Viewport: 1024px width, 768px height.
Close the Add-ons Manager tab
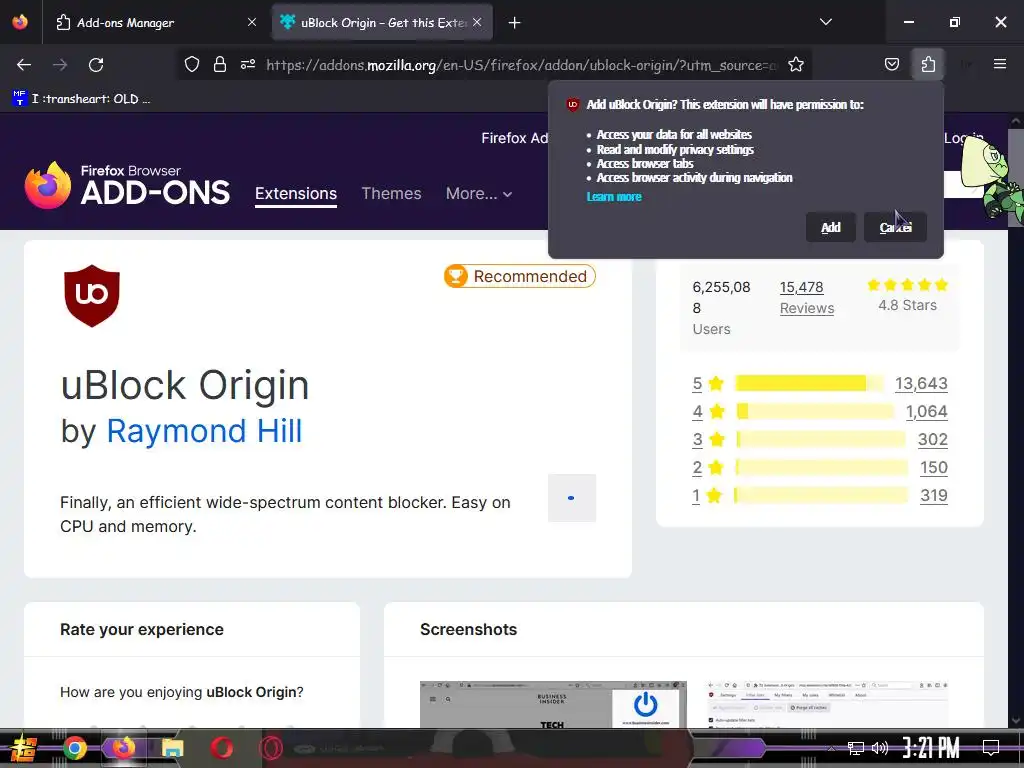click(x=252, y=22)
